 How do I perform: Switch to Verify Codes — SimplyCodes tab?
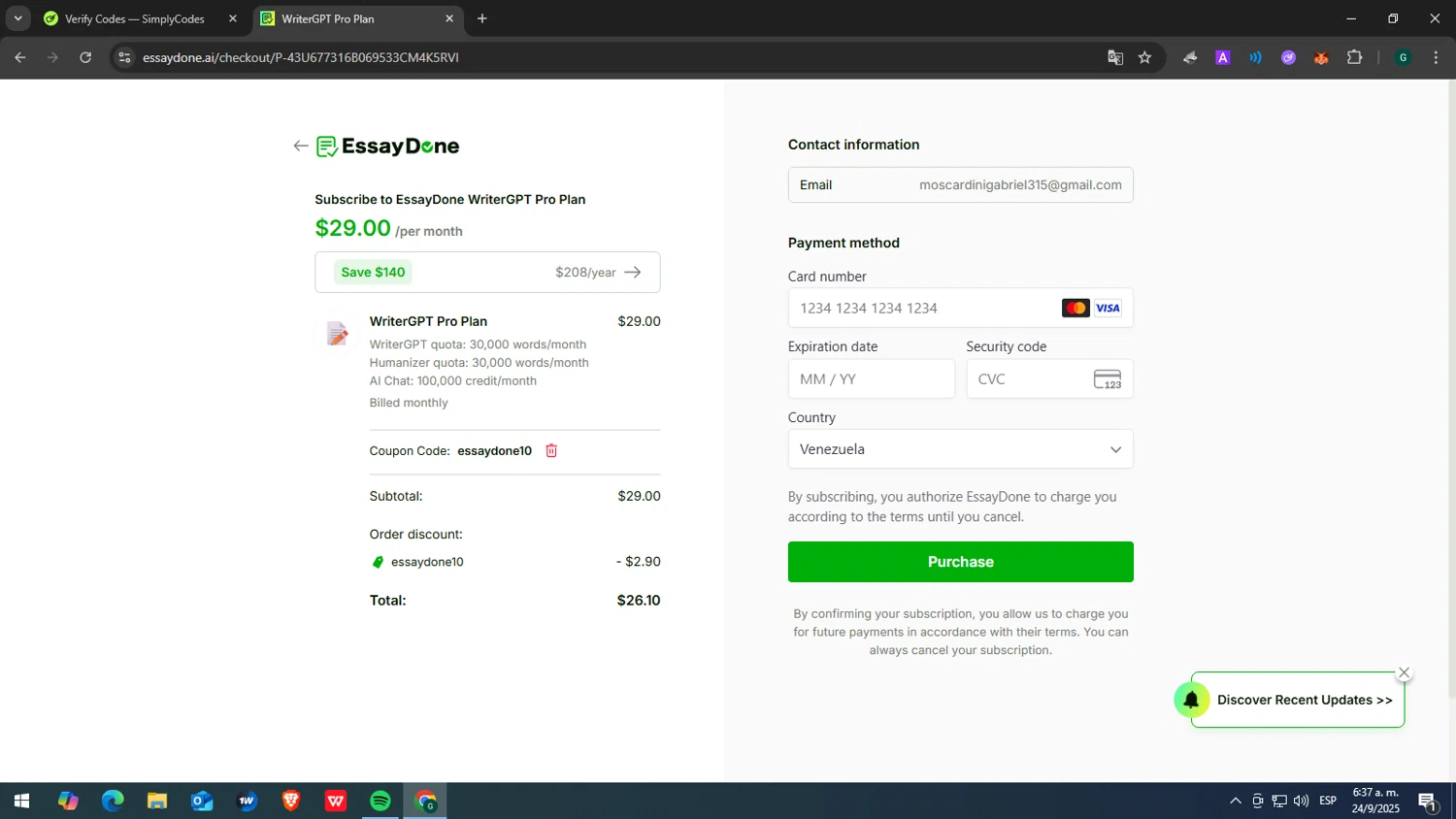click(134, 18)
